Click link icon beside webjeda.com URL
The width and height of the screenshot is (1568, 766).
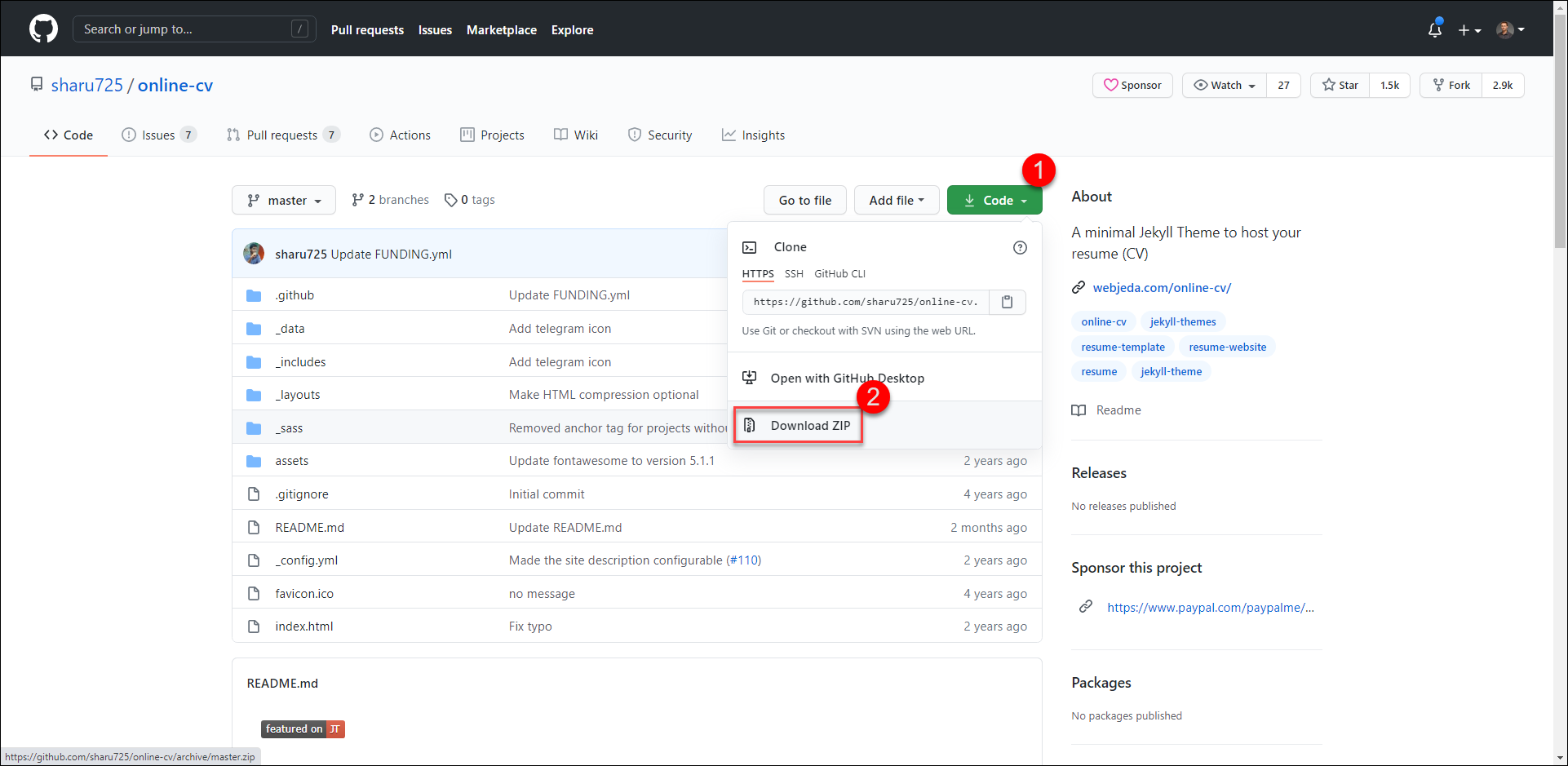(x=1079, y=287)
